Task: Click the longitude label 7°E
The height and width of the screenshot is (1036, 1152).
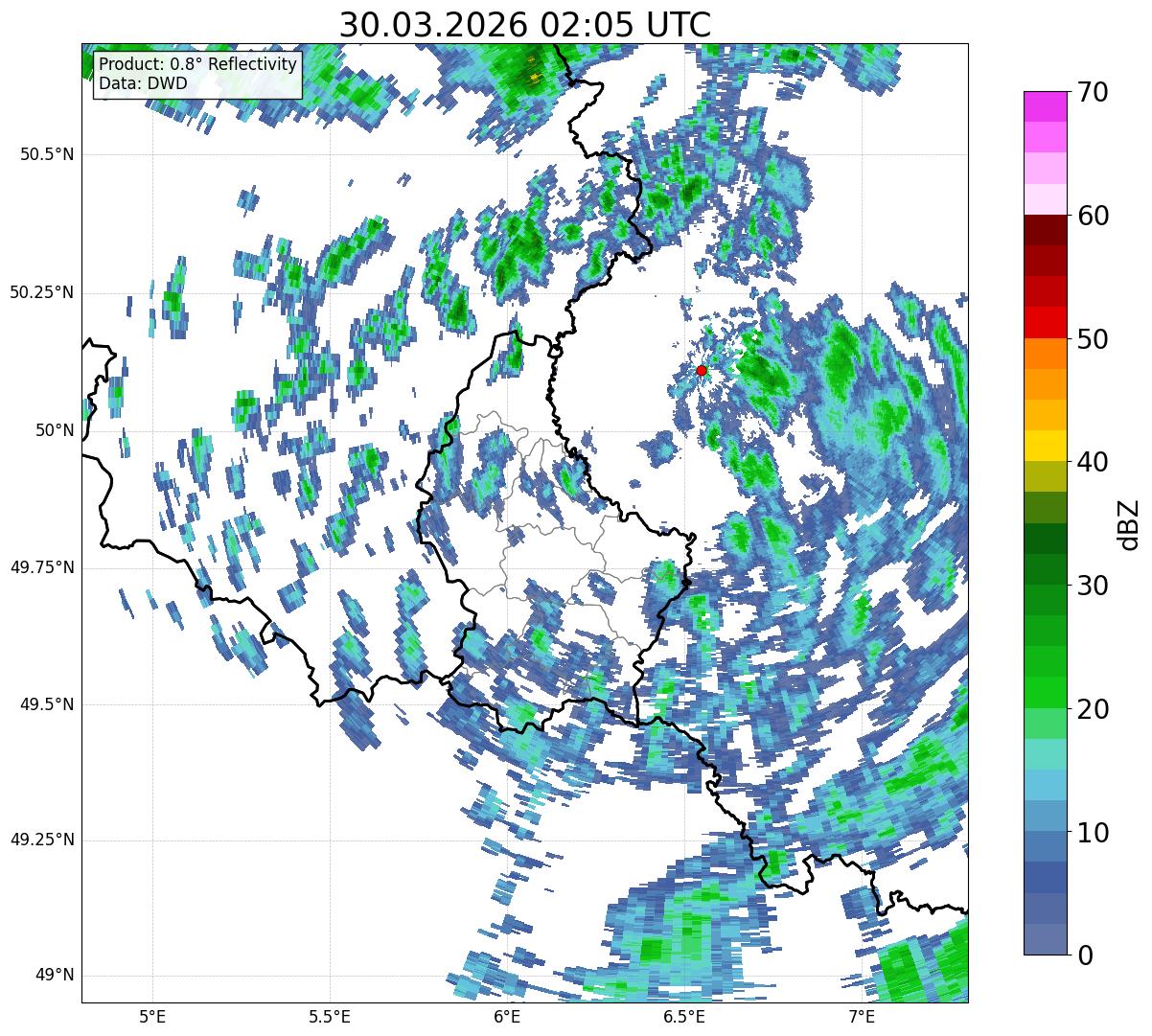Action: click(862, 1016)
